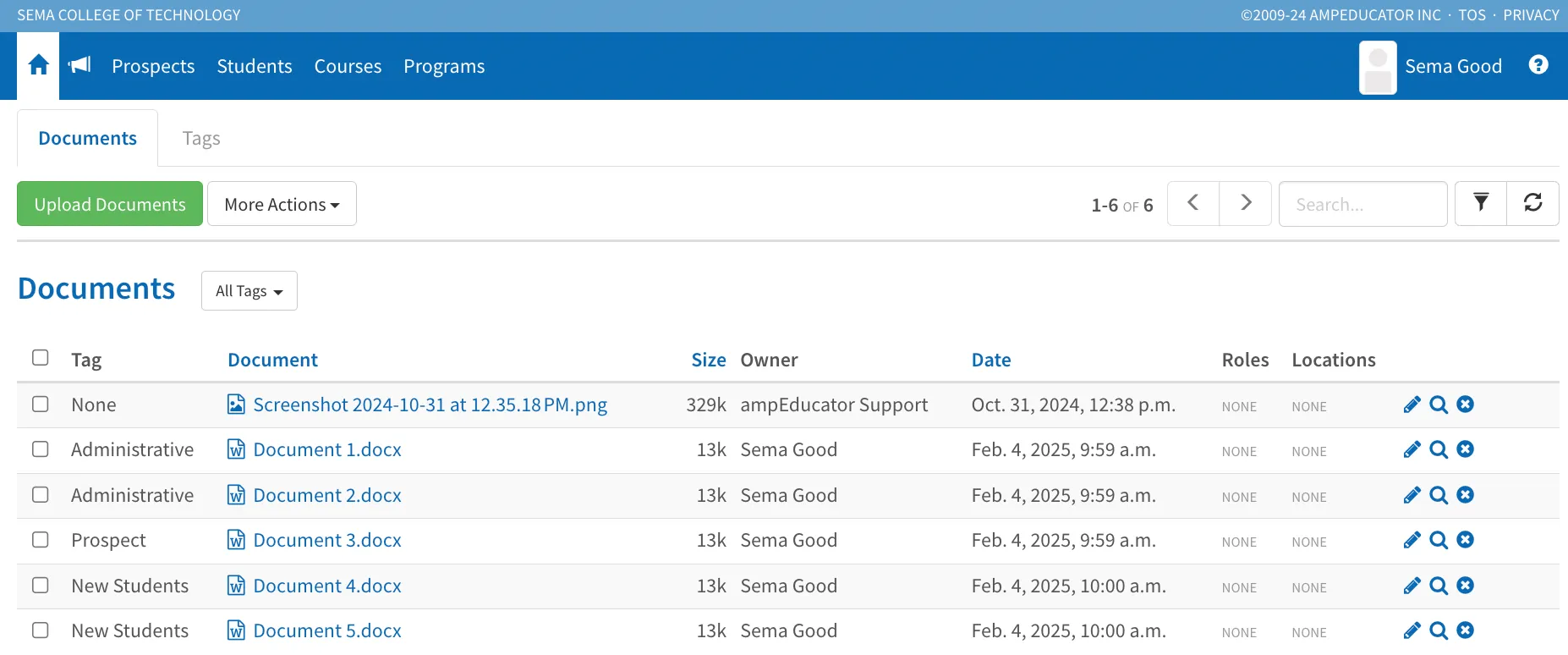
Task: Toggle the select-all checkbox in header
Action: click(x=41, y=357)
